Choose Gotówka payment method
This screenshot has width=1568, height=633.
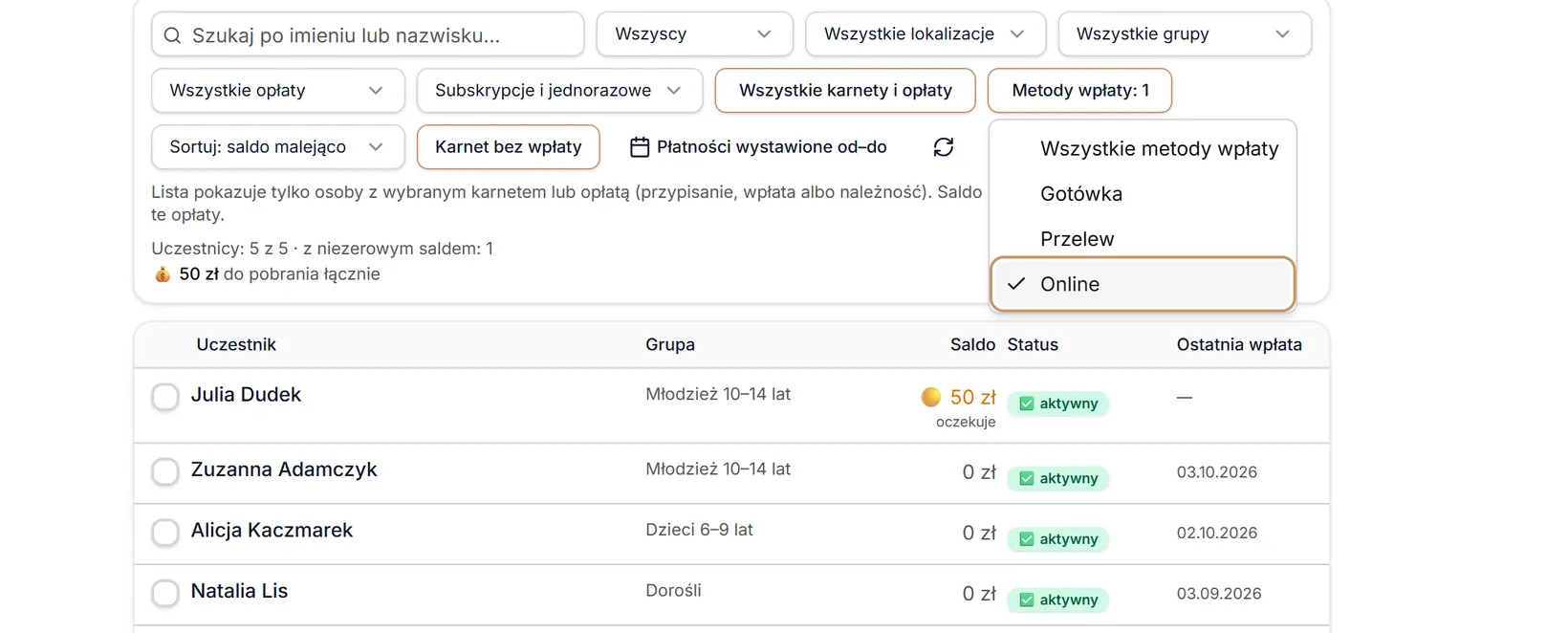tap(1143, 194)
